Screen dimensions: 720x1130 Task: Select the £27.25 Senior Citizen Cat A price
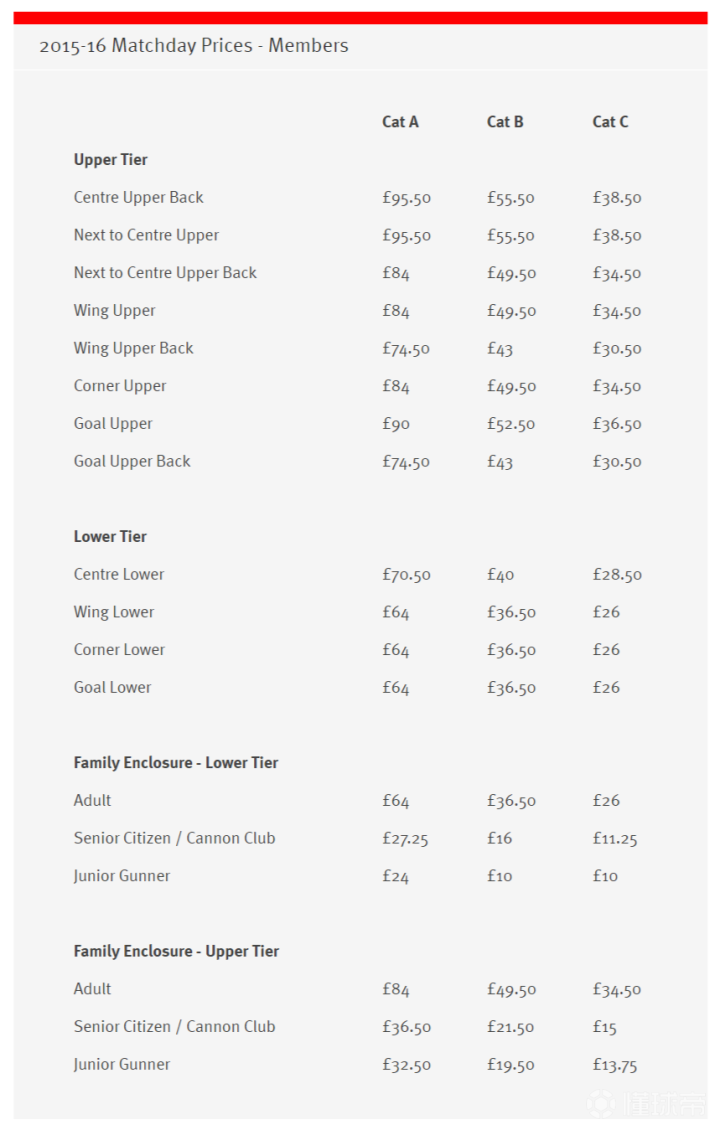tap(405, 839)
